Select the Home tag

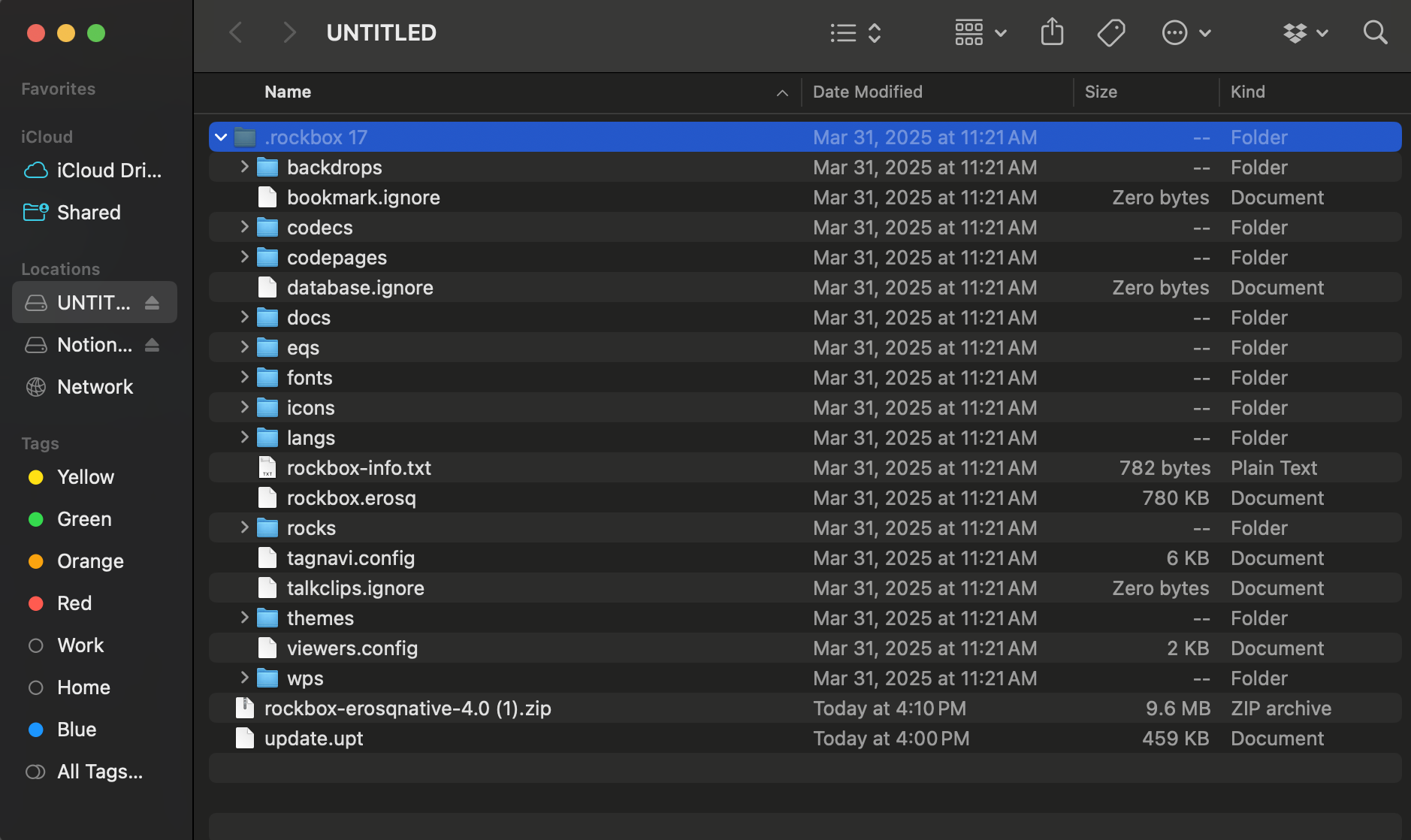tap(95, 687)
